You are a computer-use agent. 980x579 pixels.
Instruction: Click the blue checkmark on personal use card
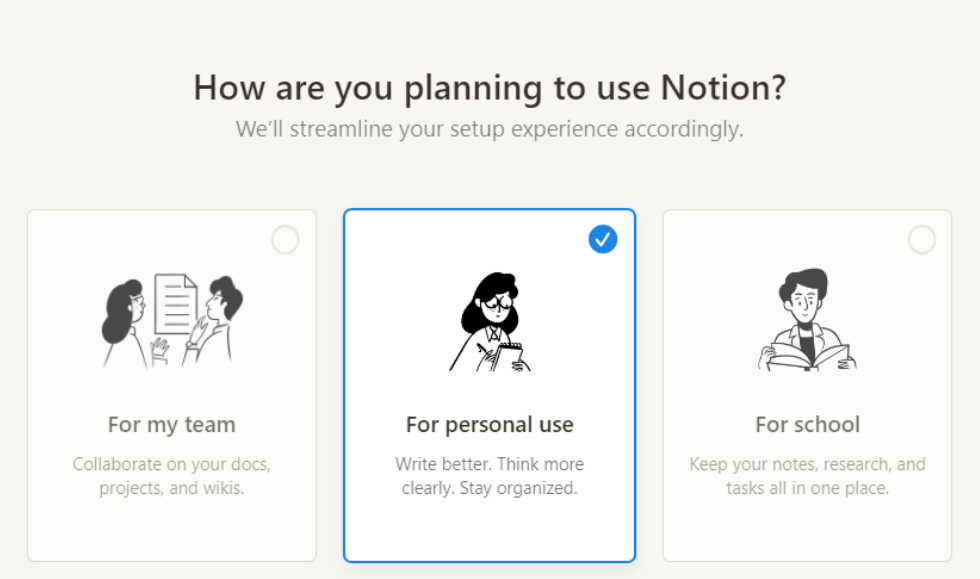(x=602, y=239)
